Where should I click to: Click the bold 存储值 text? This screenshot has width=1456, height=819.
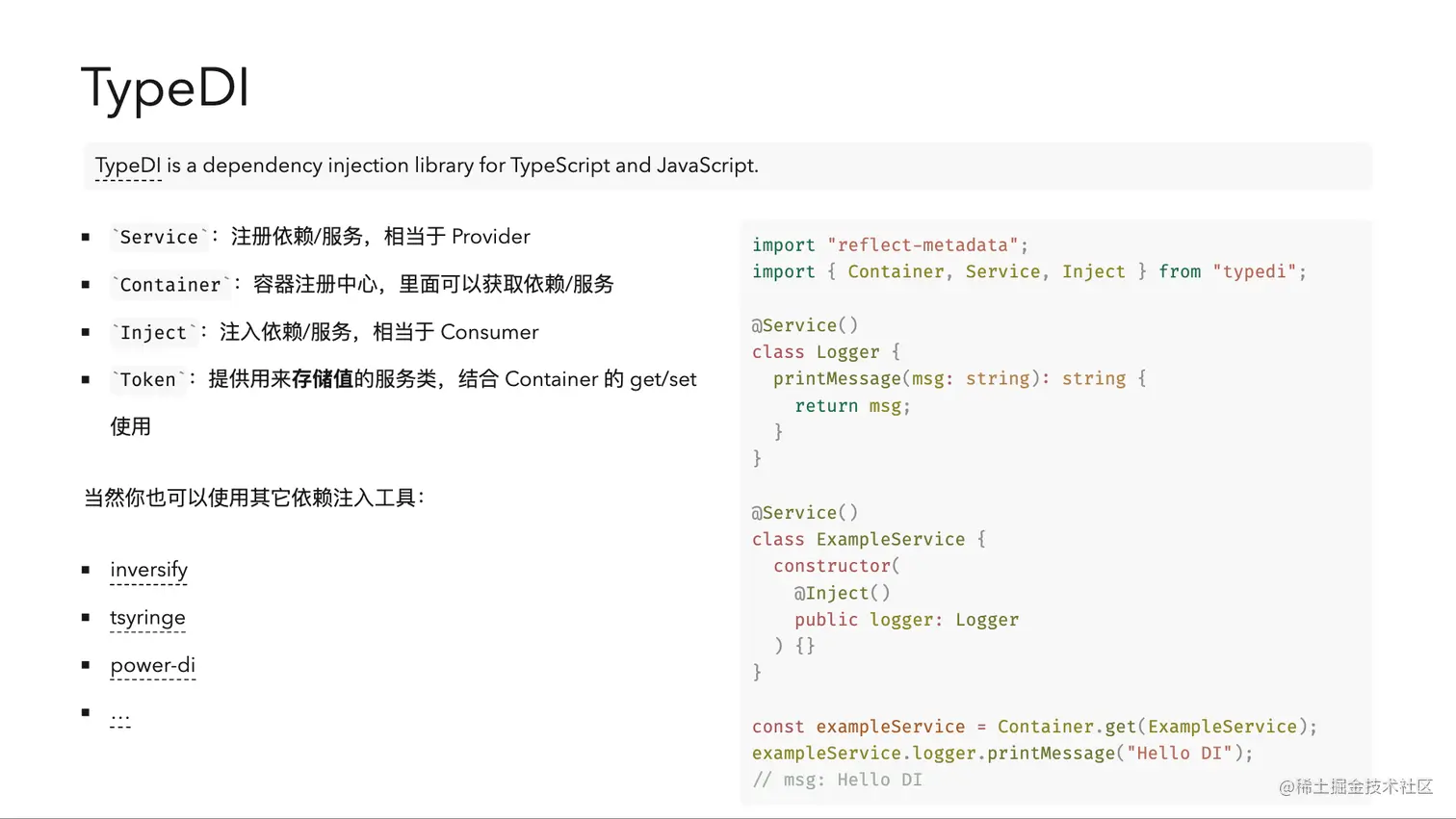pos(322,379)
